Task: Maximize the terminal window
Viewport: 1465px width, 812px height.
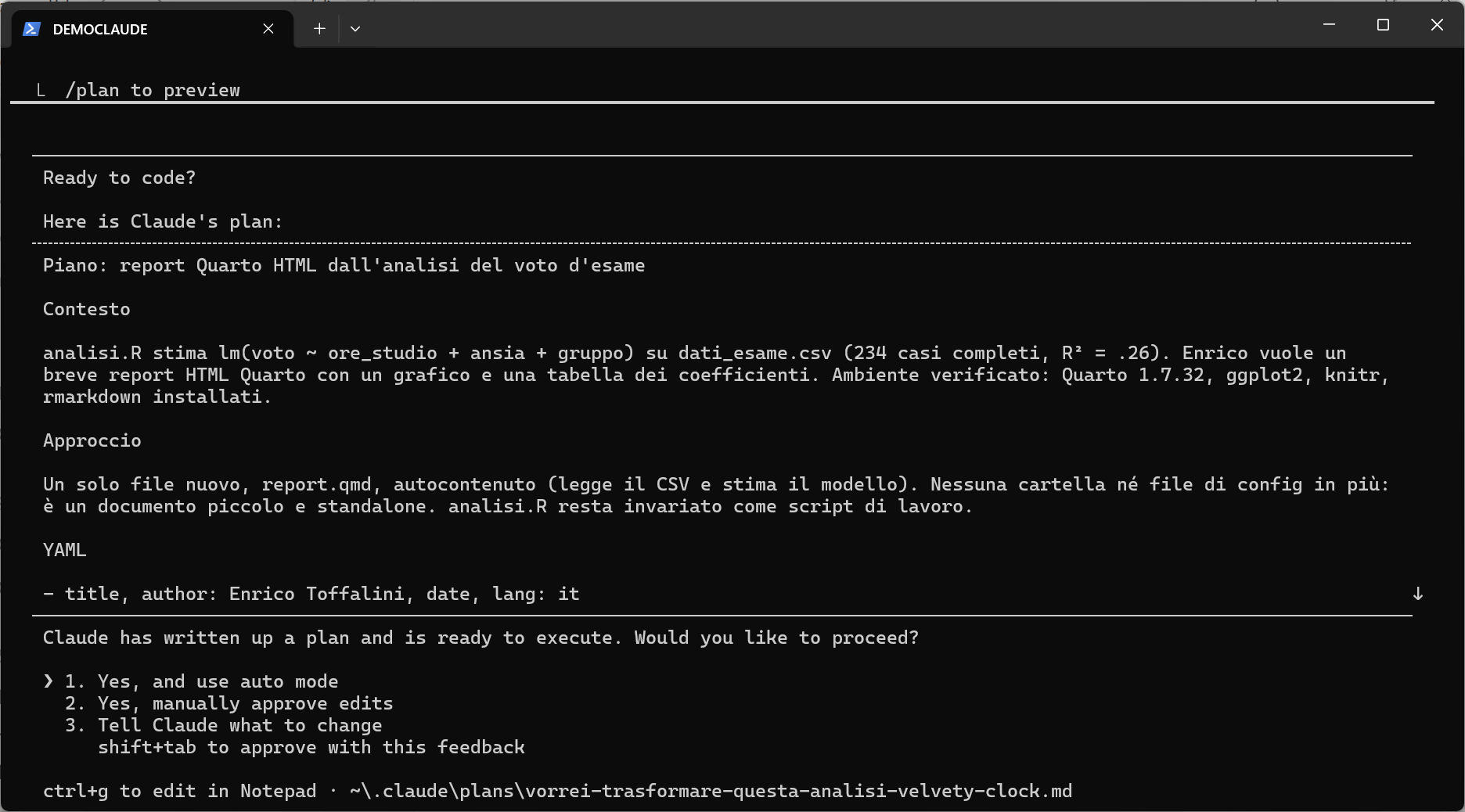Action: [1383, 25]
